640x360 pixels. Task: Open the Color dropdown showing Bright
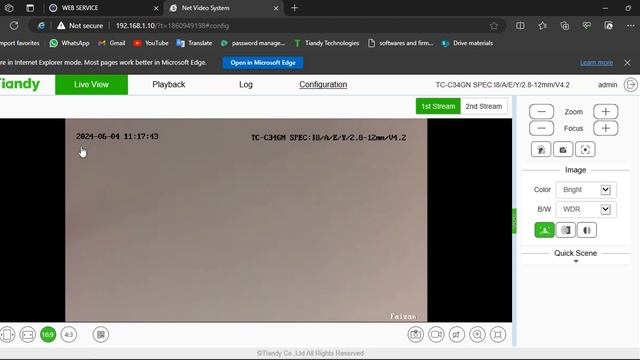[586, 190]
